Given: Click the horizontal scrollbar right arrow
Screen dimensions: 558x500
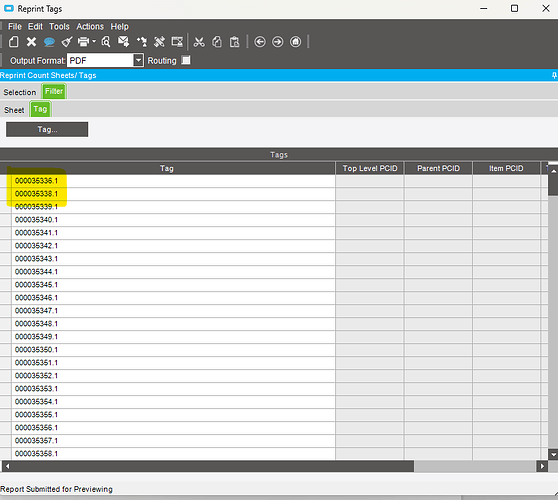Looking at the screenshot, I should coord(542,466).
